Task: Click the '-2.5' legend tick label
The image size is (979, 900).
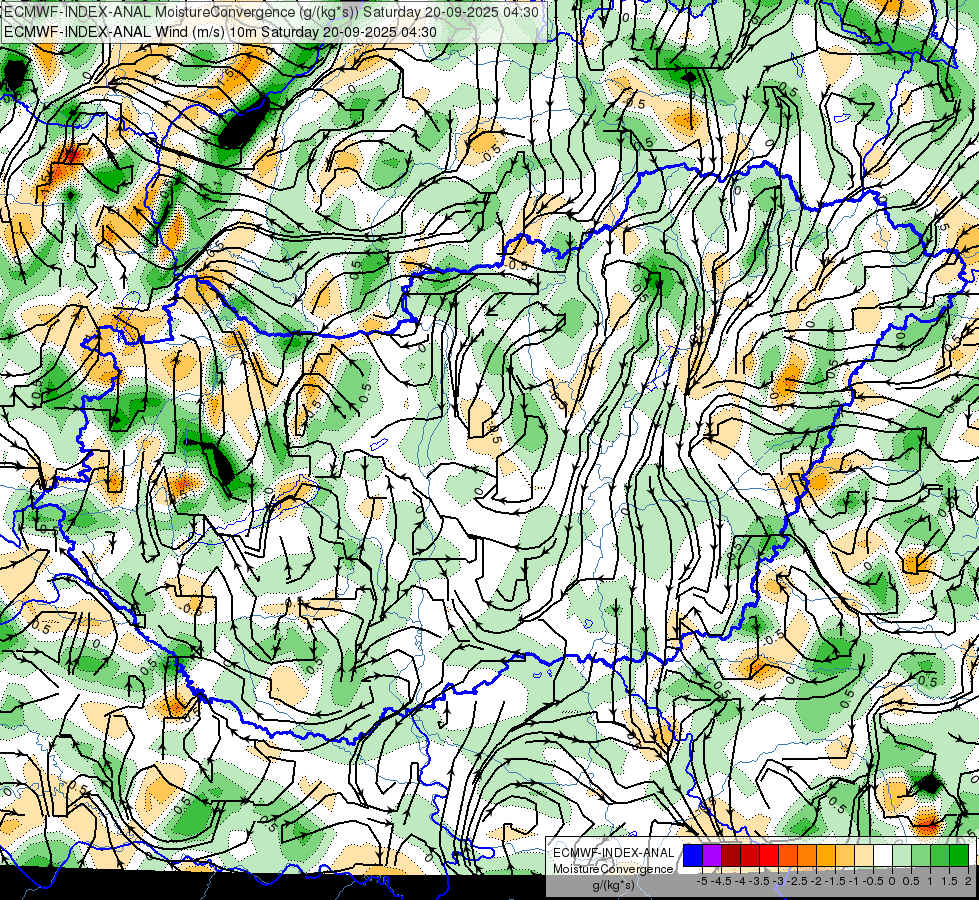Action: click(797, 881)
